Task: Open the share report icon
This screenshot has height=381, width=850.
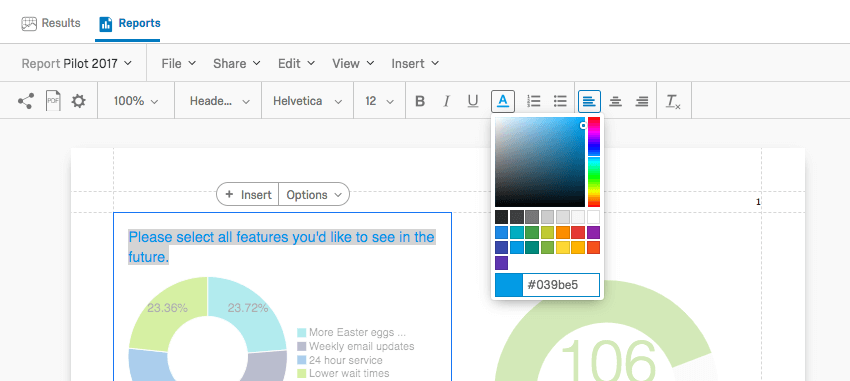Action: coord(25,101)
